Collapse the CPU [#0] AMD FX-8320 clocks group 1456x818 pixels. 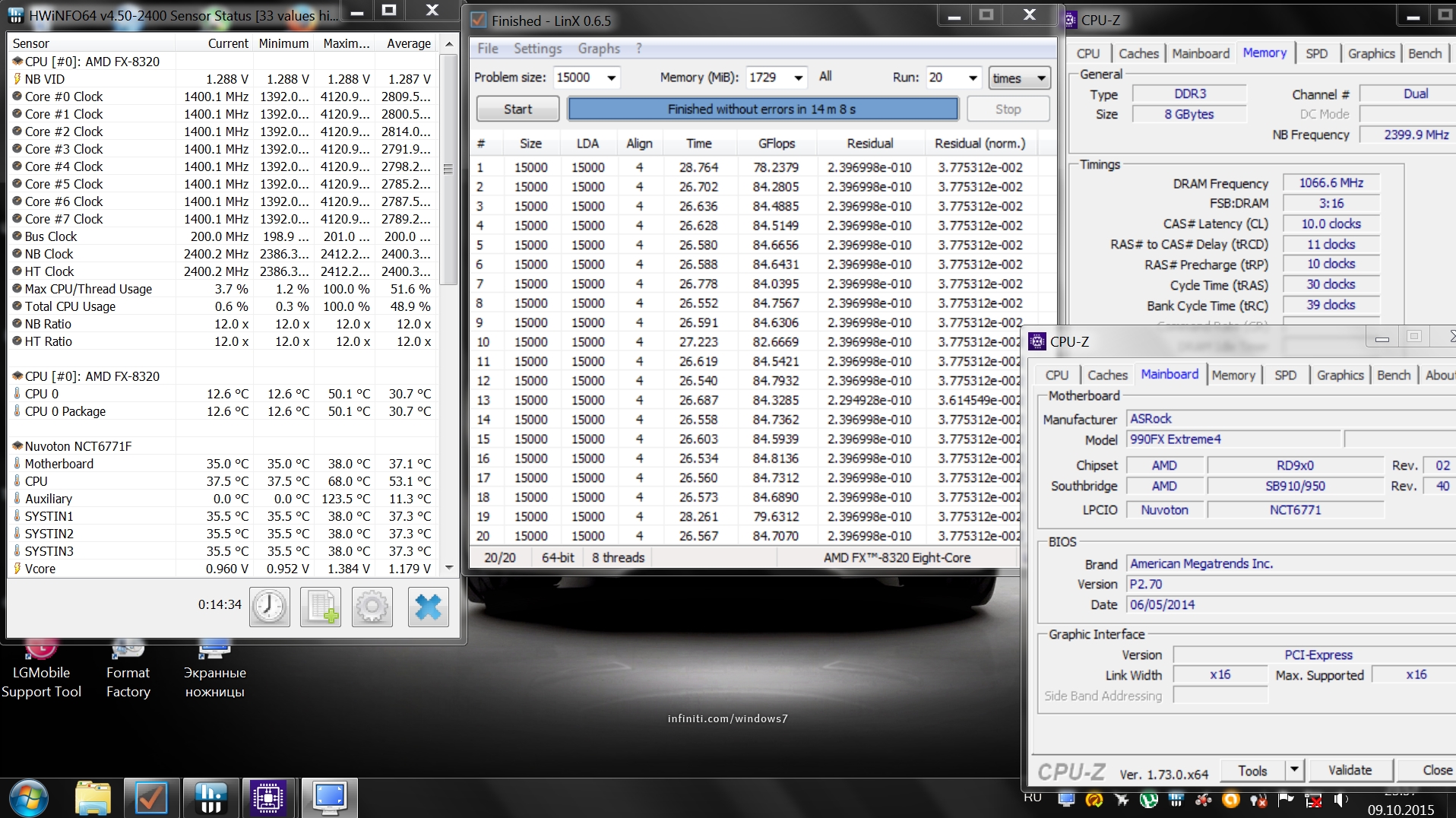17,62
